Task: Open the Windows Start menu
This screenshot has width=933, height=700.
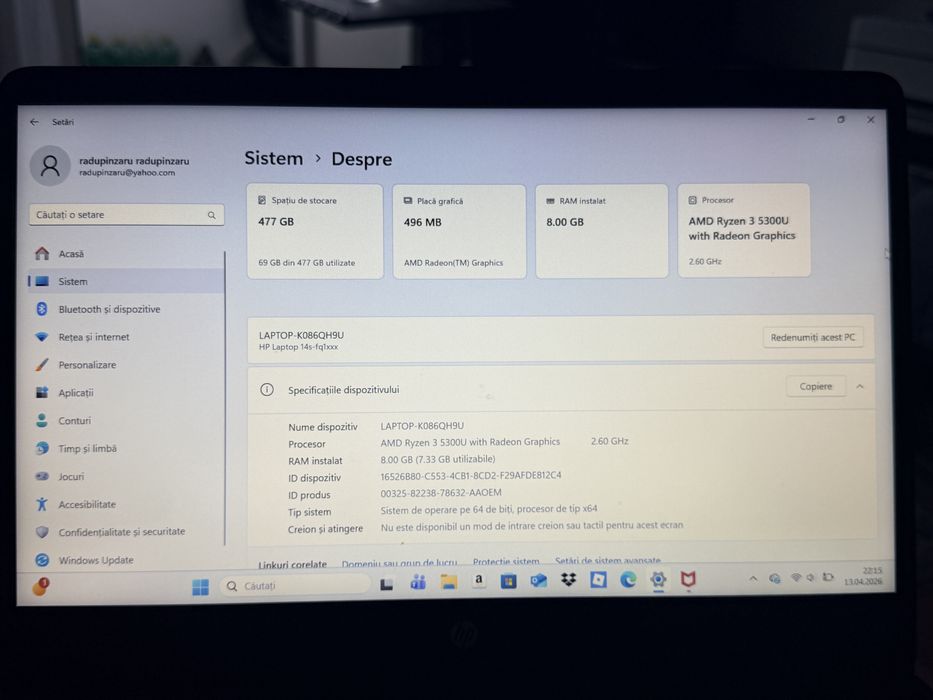Action: [x=201, y=586]
